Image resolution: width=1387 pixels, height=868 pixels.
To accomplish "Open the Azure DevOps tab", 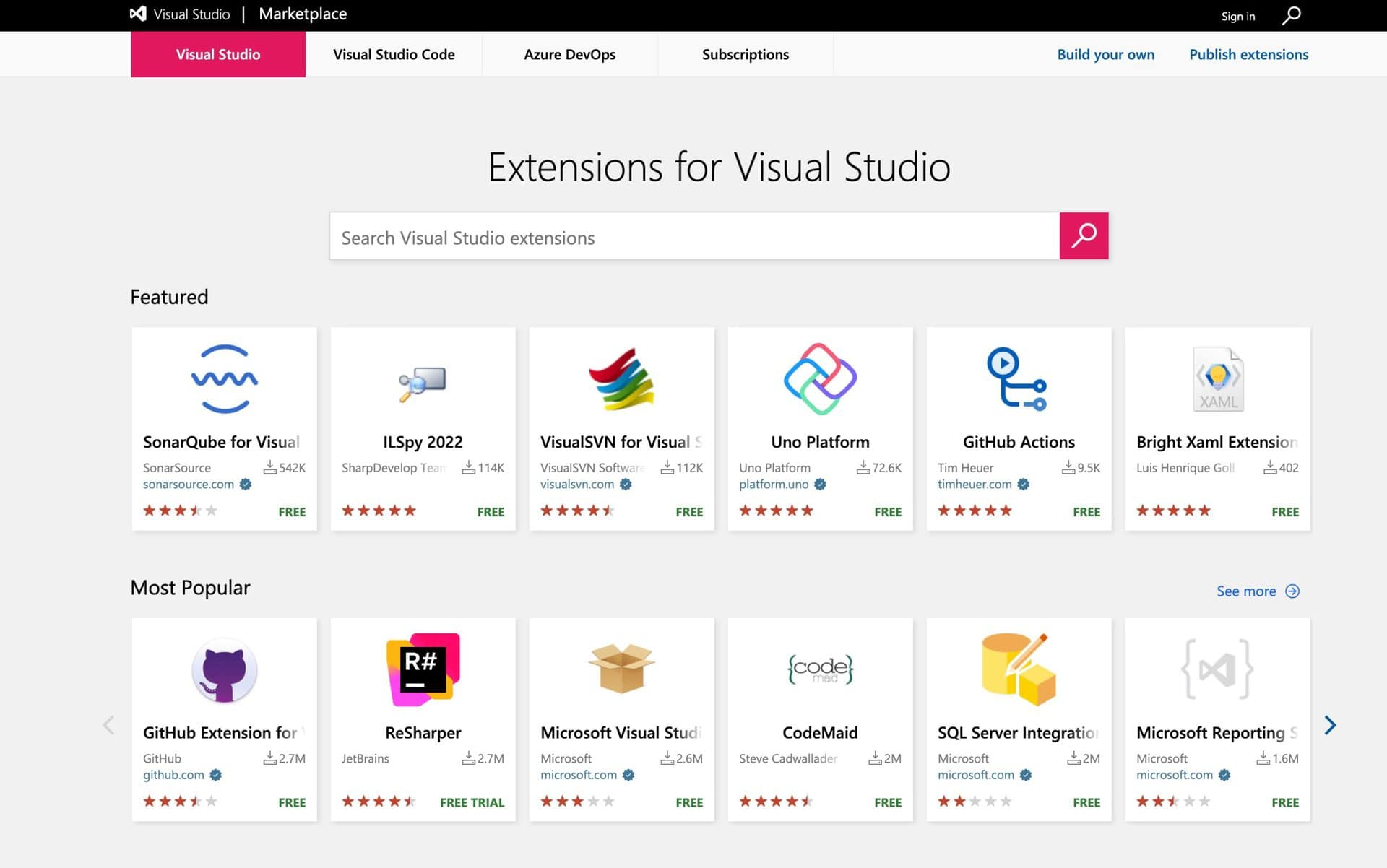I will click(x=569, y=55).
